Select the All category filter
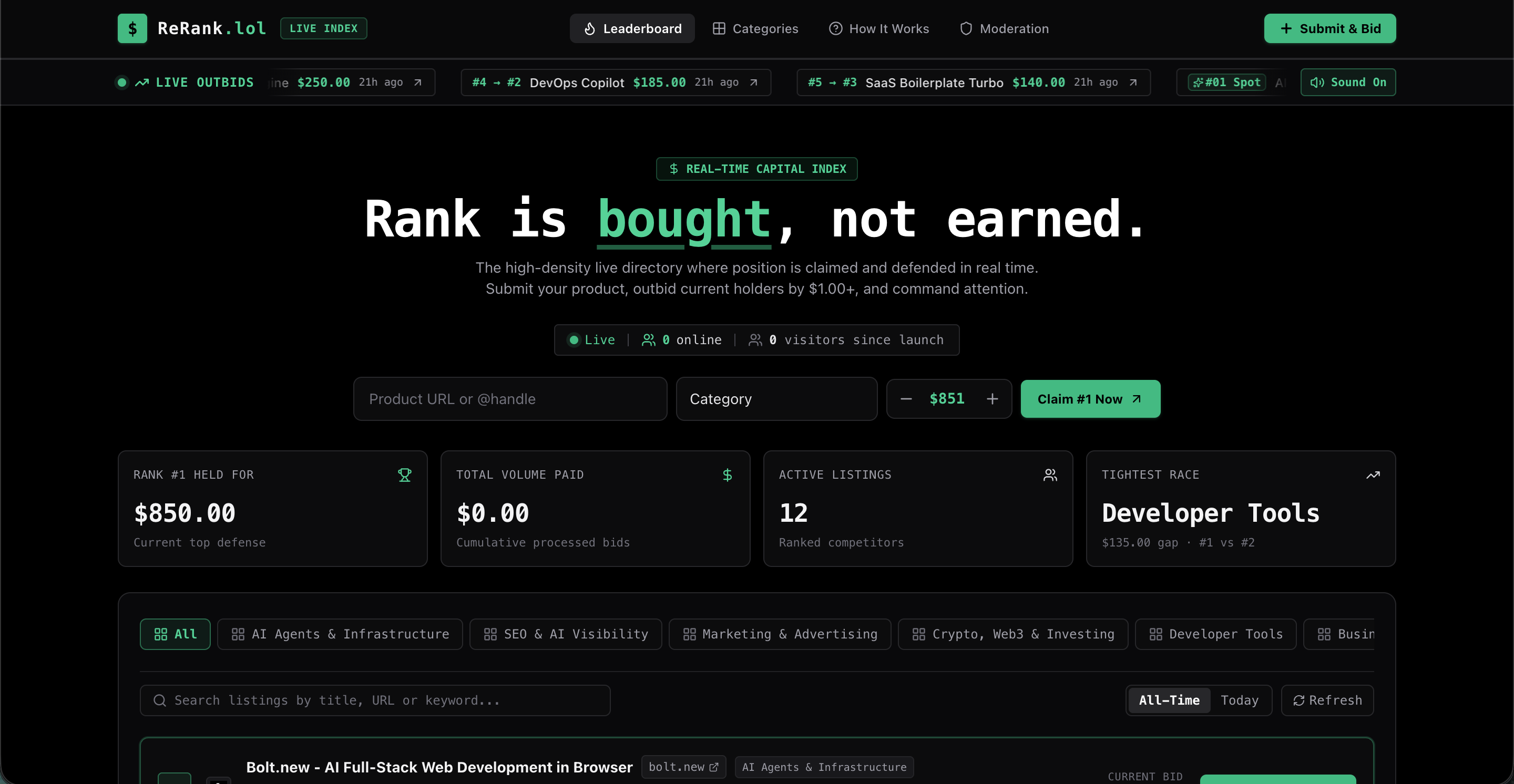The height and width of the screenshot is (784, 1514). [x=175, y=634]
